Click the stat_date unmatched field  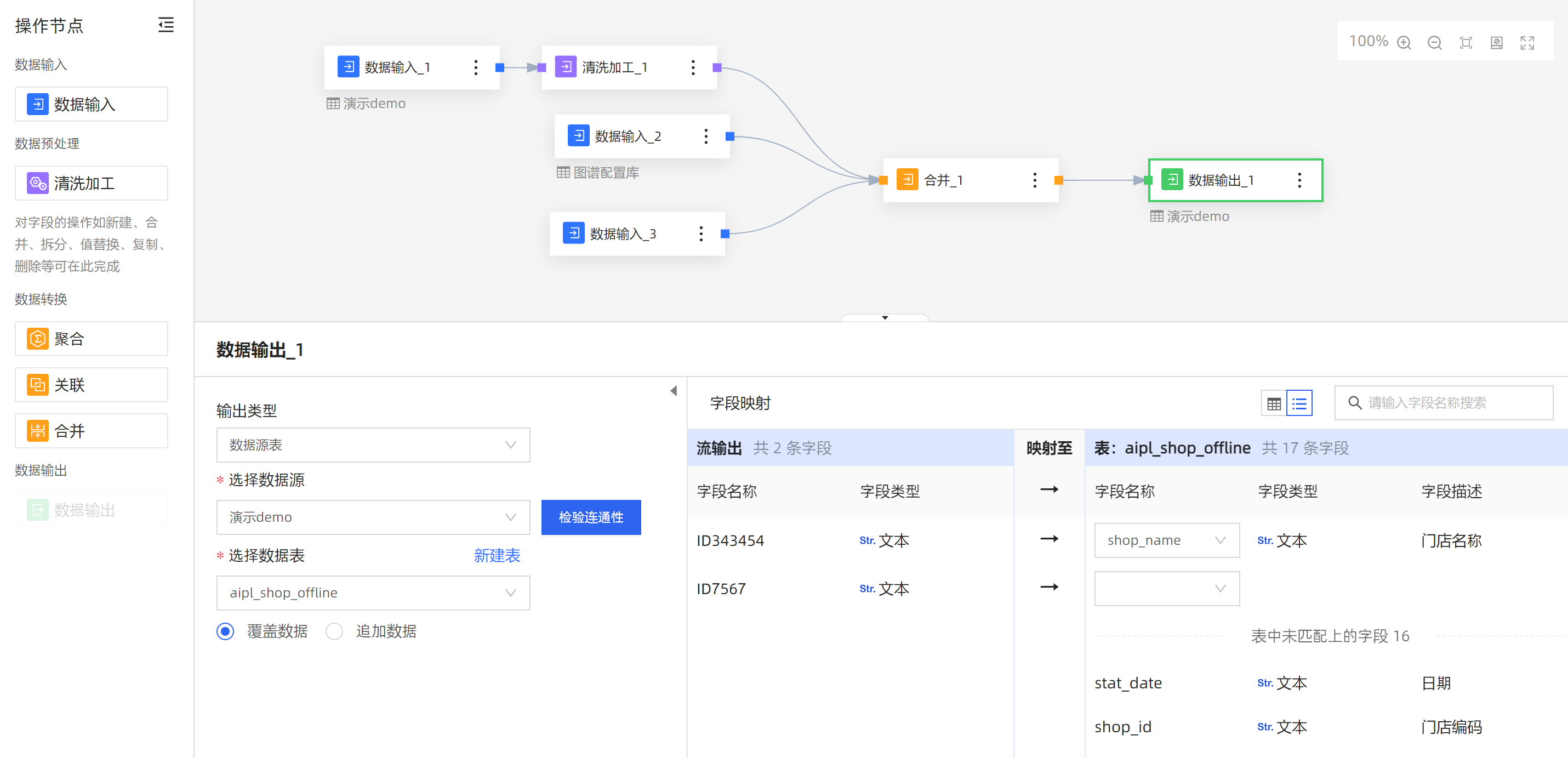pyautogui.click(x=1128, y=683)
